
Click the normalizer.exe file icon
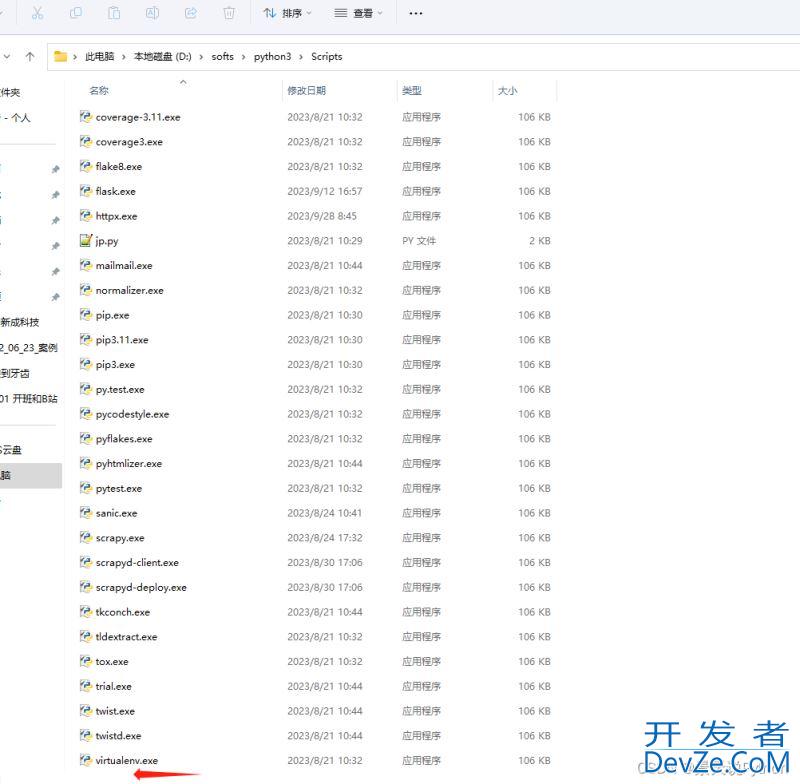click(86, 290)
